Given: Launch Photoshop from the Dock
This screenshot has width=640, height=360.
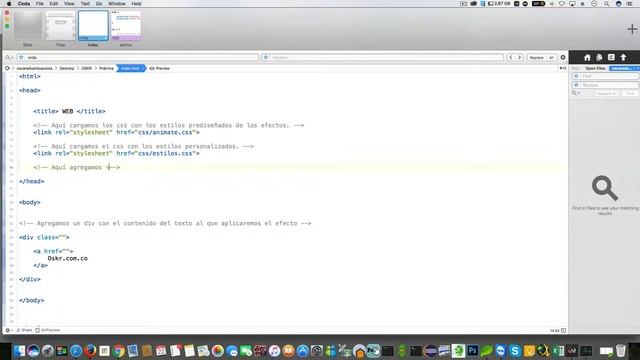Looking at the screenshot, I should click(x=473, y=351).
